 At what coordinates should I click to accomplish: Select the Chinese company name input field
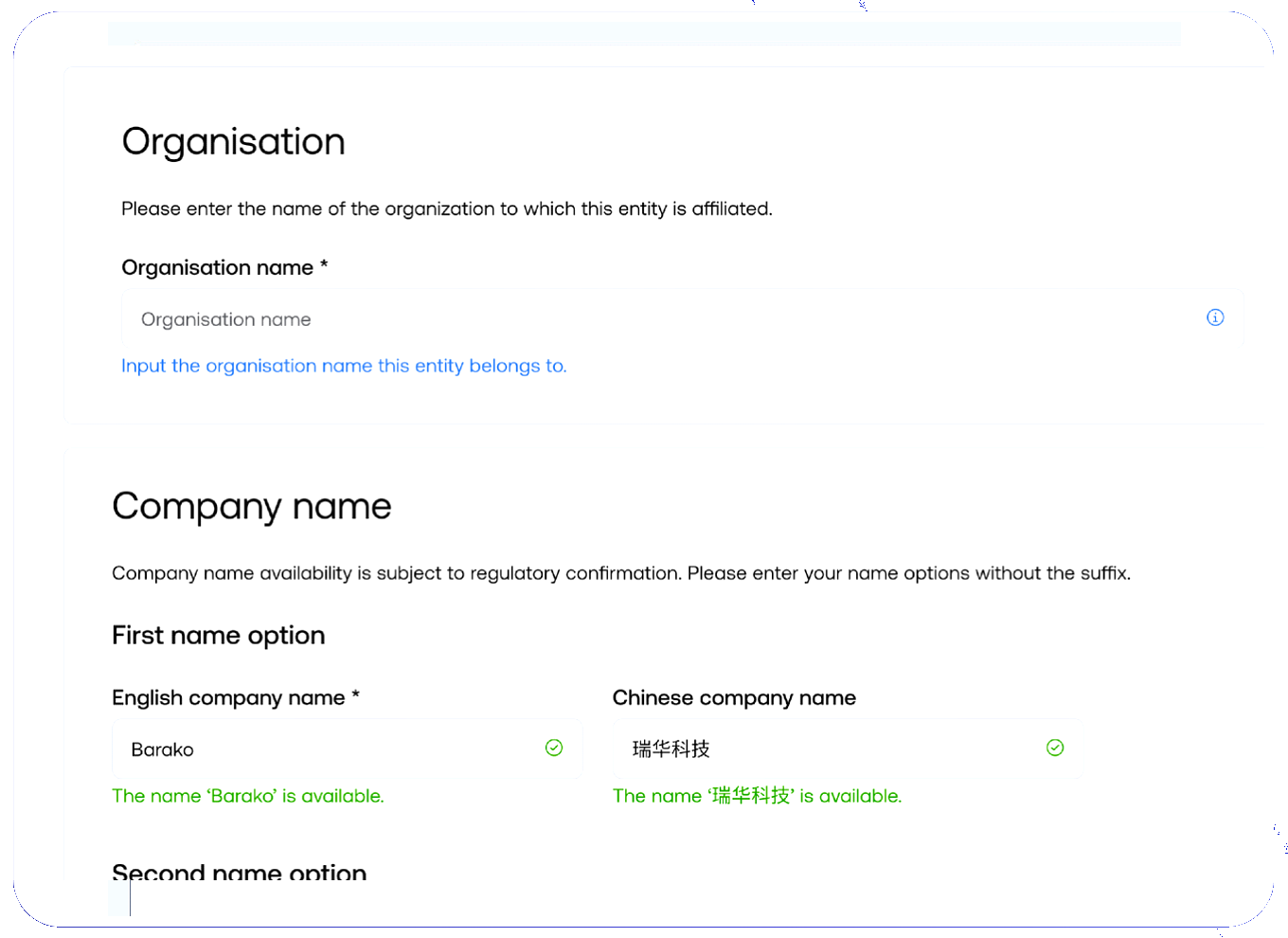(833, 749)
